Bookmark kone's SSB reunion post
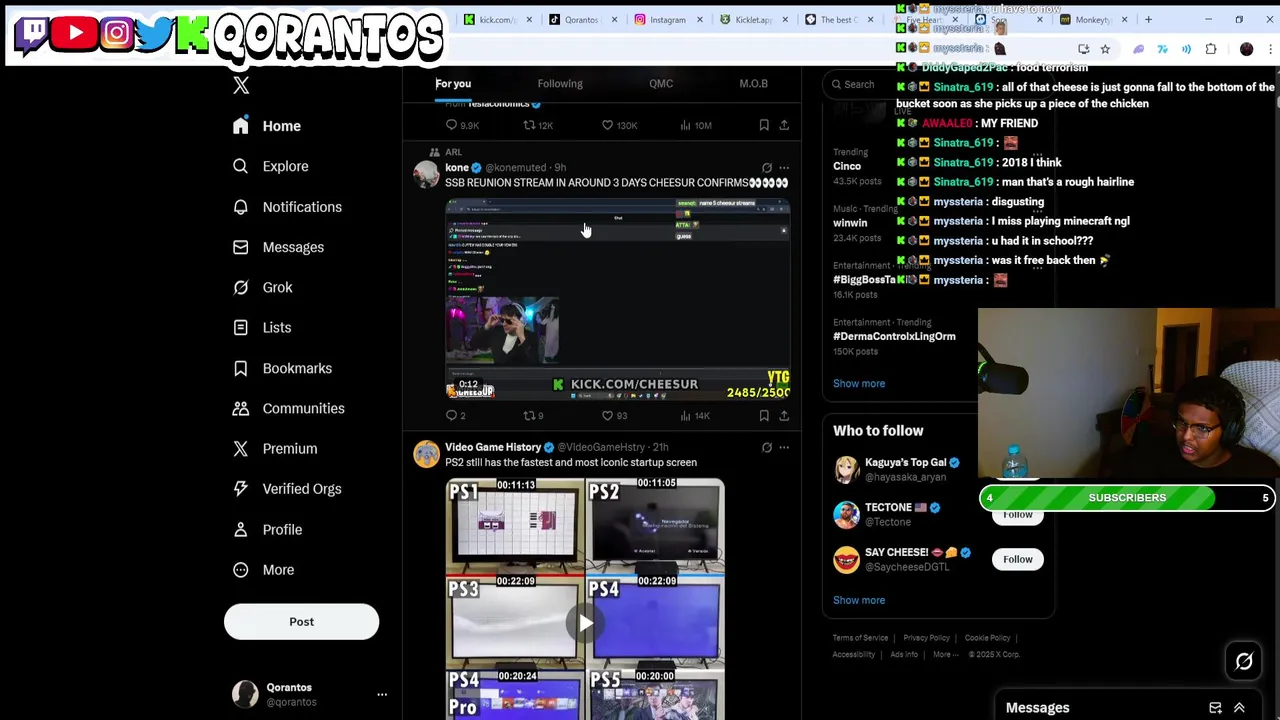Image resolution: width=1280 pixels, height=720 pixels. coord(764,416)
